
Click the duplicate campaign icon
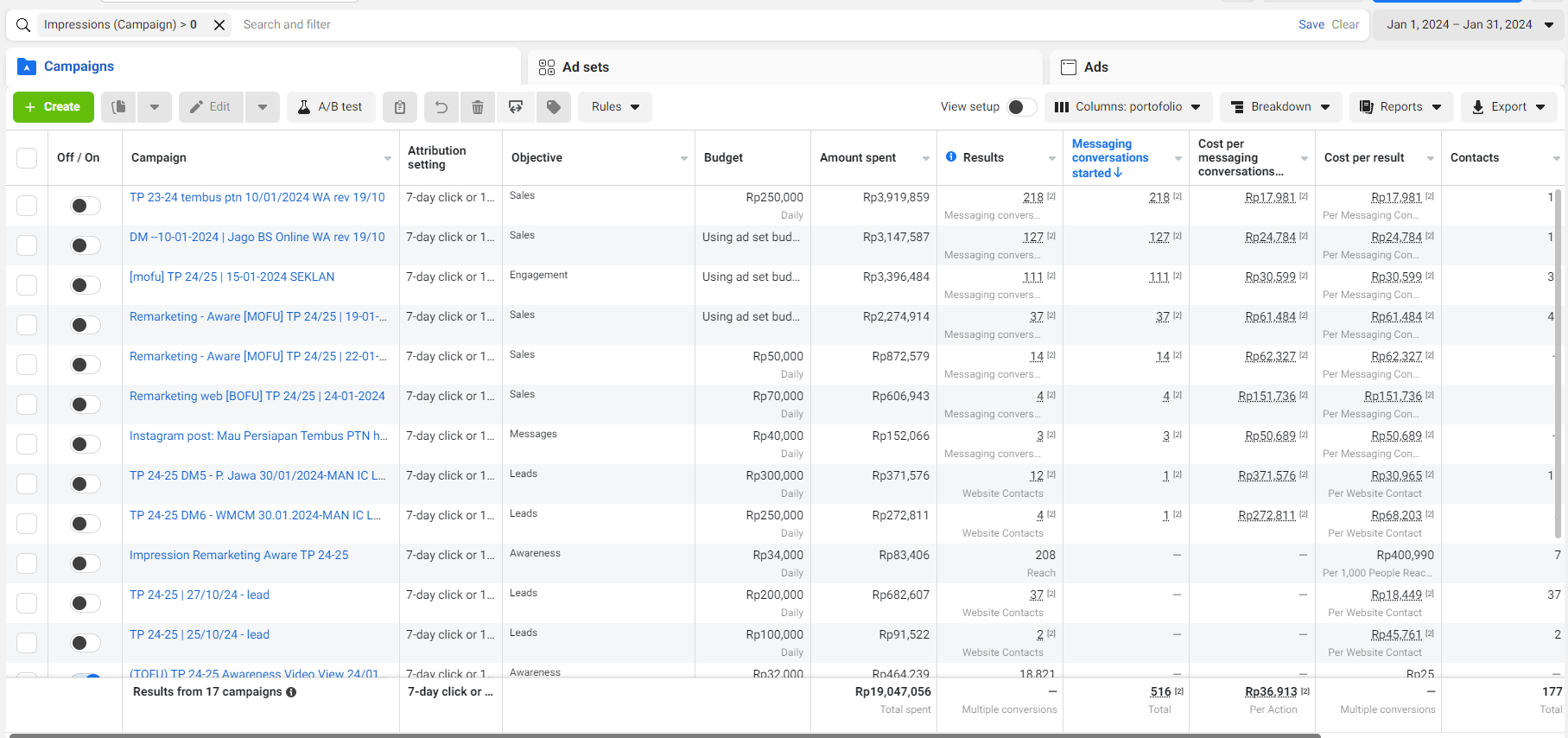pyautogui.click(x=119, y=107)
